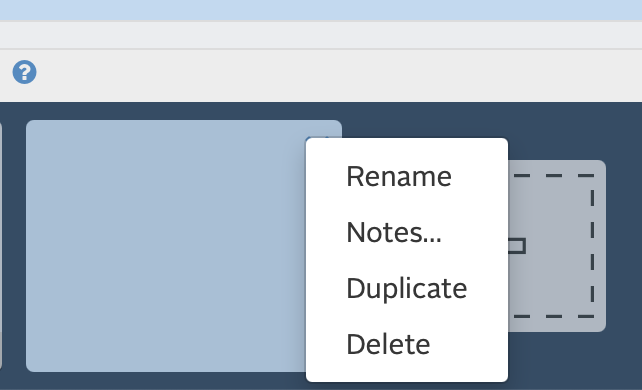This screenshot has width=642, height=390.
Task: Click the options button peeking behind the popup menu
Action: point(318,138)
